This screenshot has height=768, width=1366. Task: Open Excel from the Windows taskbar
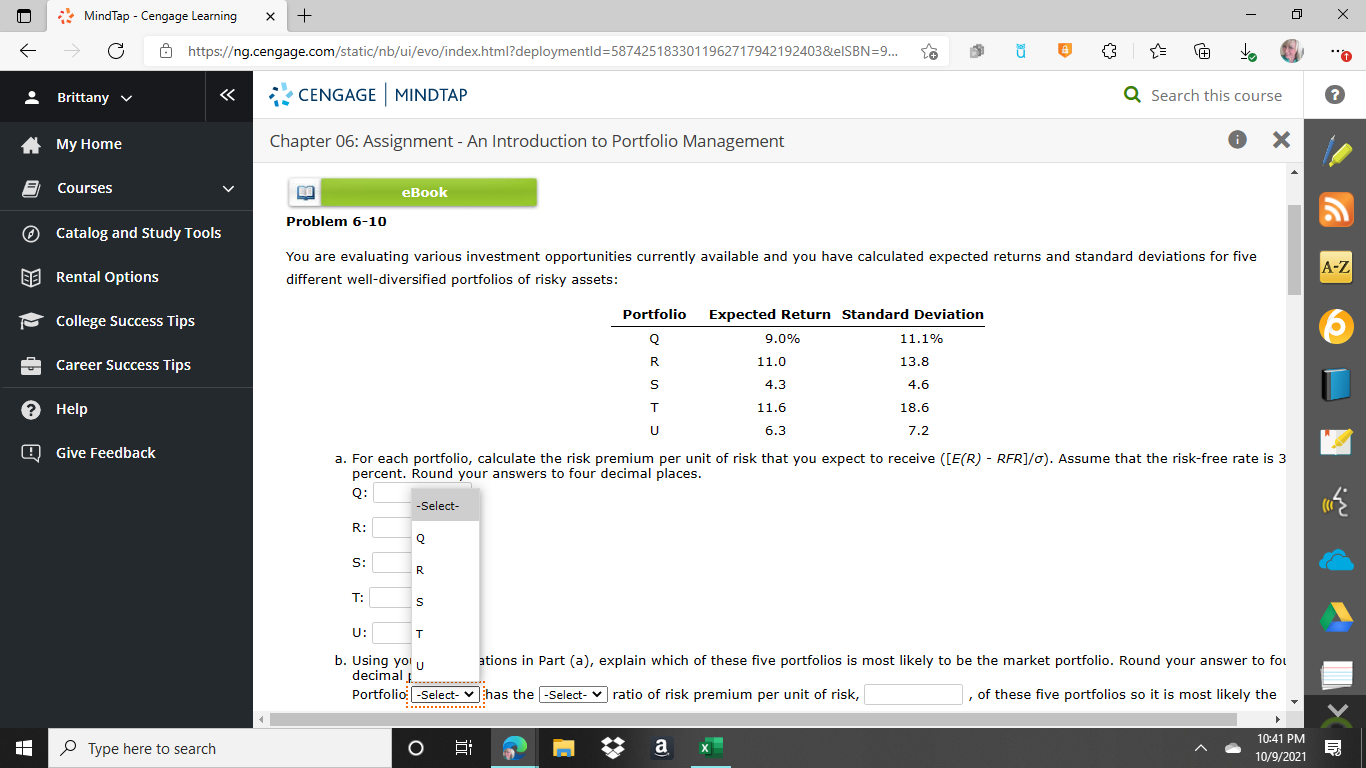(x=709, y=747)
